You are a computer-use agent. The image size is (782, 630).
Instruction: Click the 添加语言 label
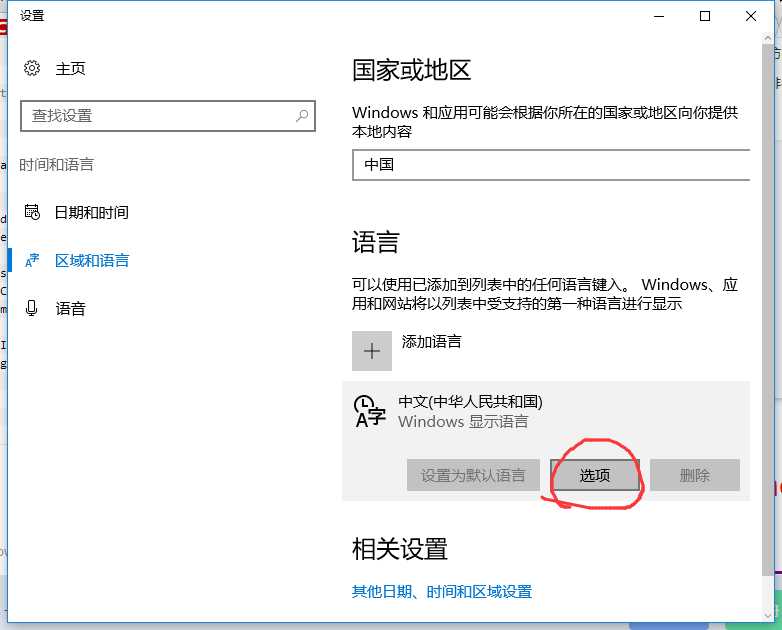coord(431,342)
